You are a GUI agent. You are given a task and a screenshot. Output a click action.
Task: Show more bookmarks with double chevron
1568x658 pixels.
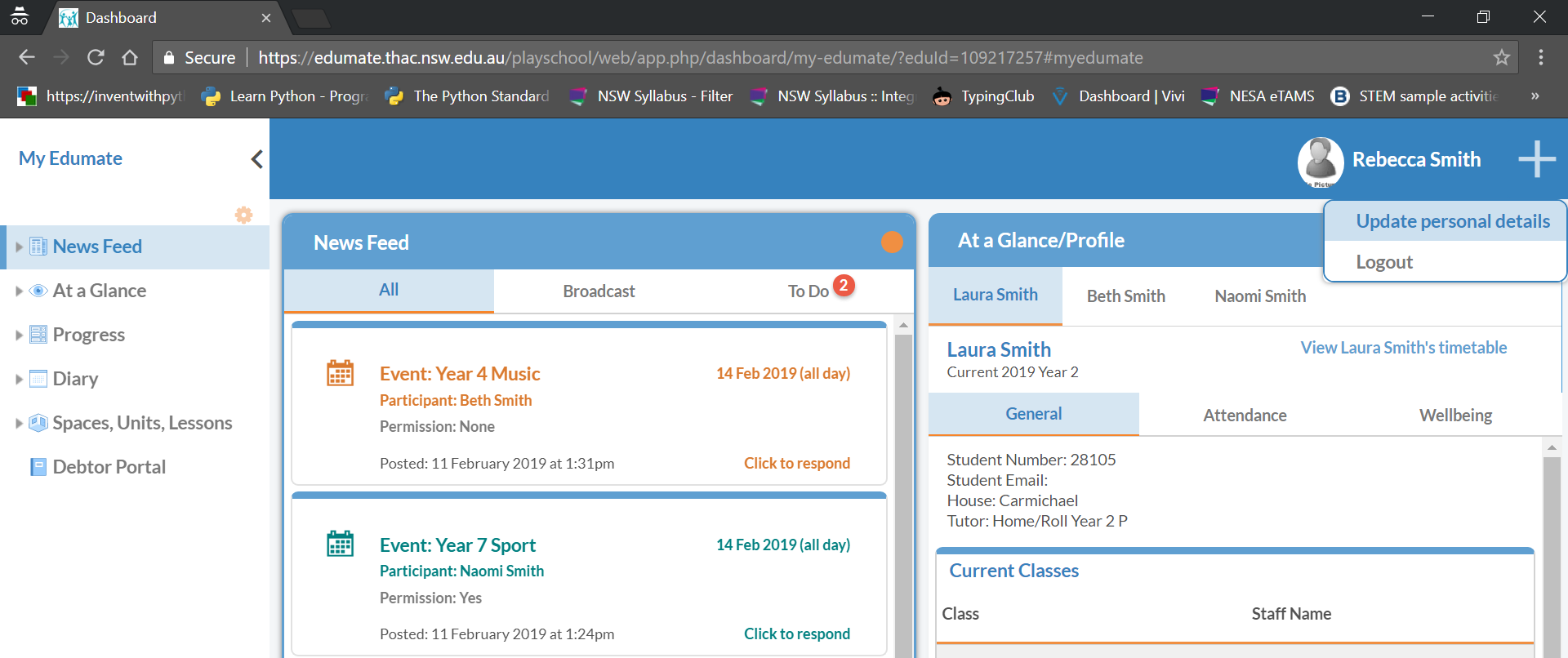click(1535, 96)
